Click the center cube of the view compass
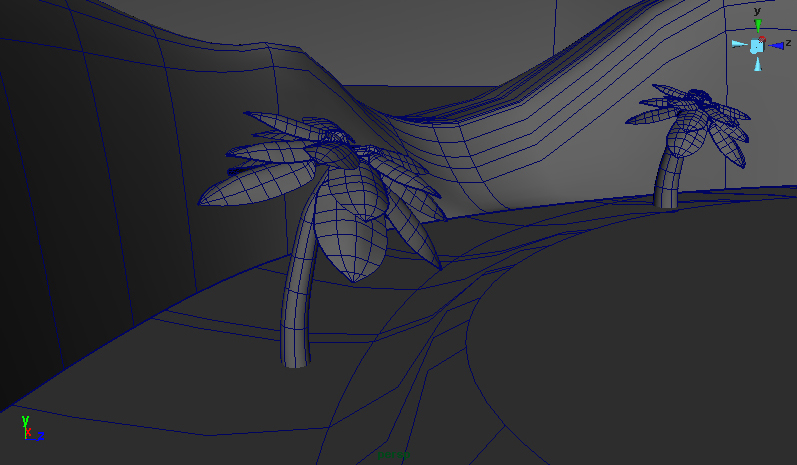This screenshot has height=465, width=797. (x=757, y=46)
